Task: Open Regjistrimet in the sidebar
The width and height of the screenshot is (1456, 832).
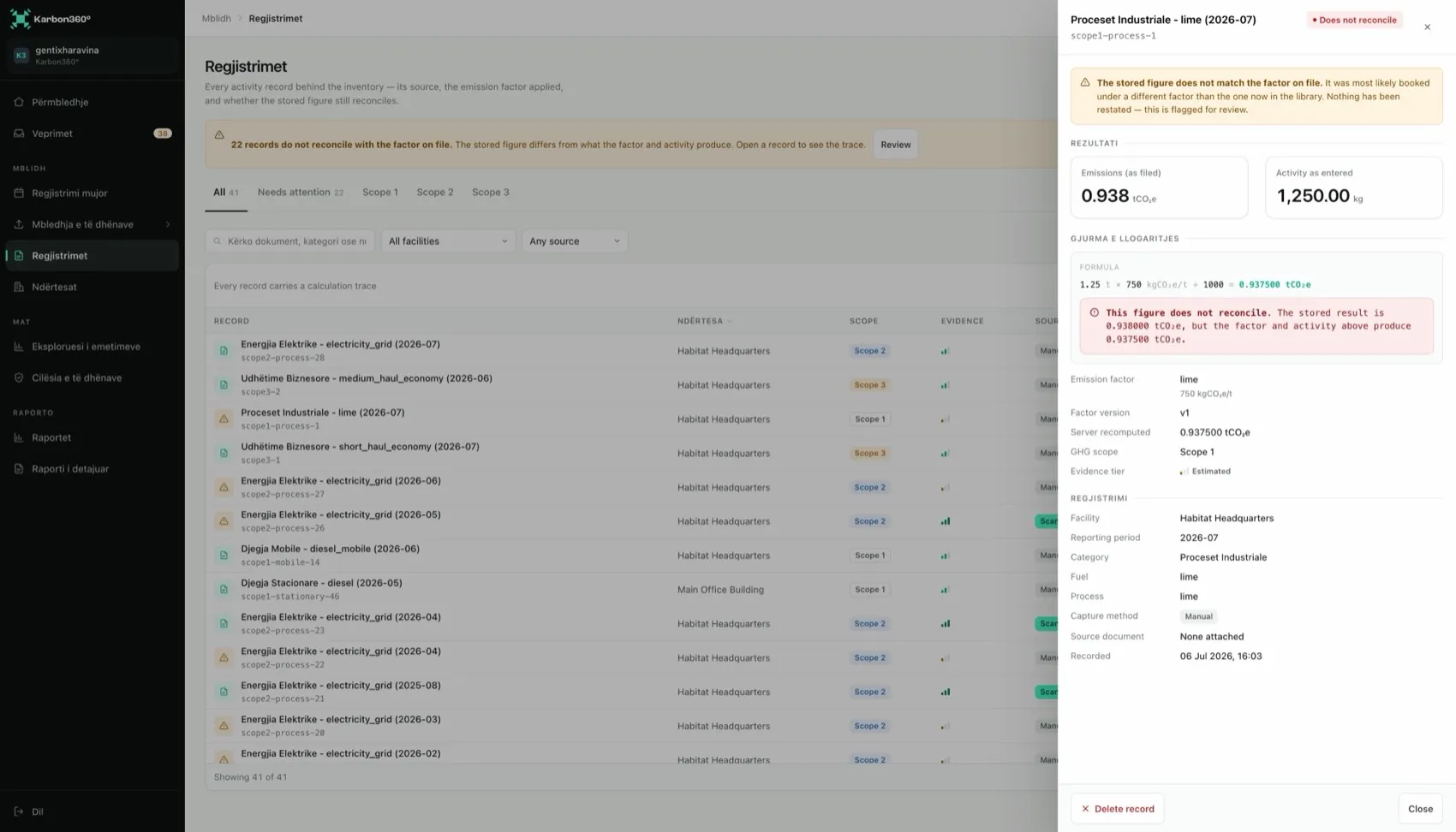Action: tap(92, 256)
